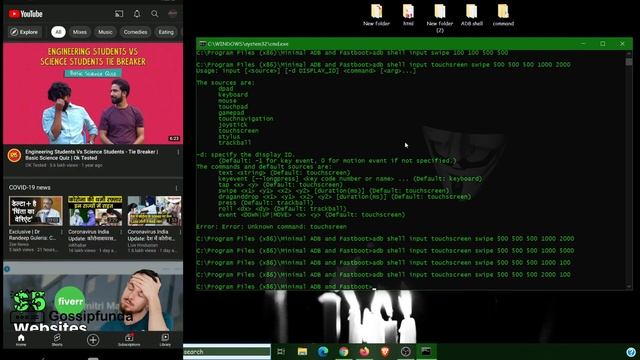Click the cmd.exe title bar icon
640x360 pixels.
tap(202, 44)
